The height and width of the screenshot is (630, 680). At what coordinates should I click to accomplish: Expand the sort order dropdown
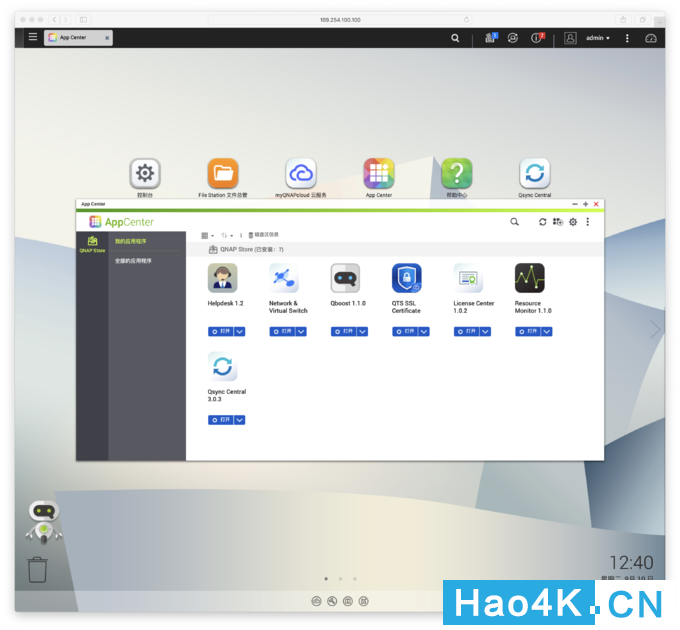pyautogui.click(x=227, y=235)
